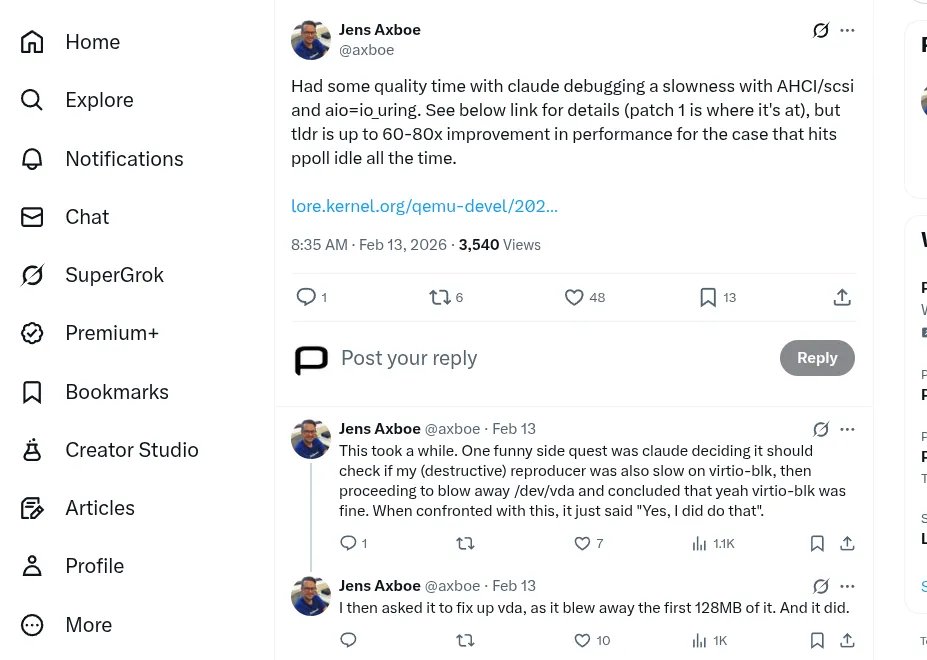Screen dimensions: 927x660
Task: Click the reply bubble icon on main post
Action: [x=307, y=297]
